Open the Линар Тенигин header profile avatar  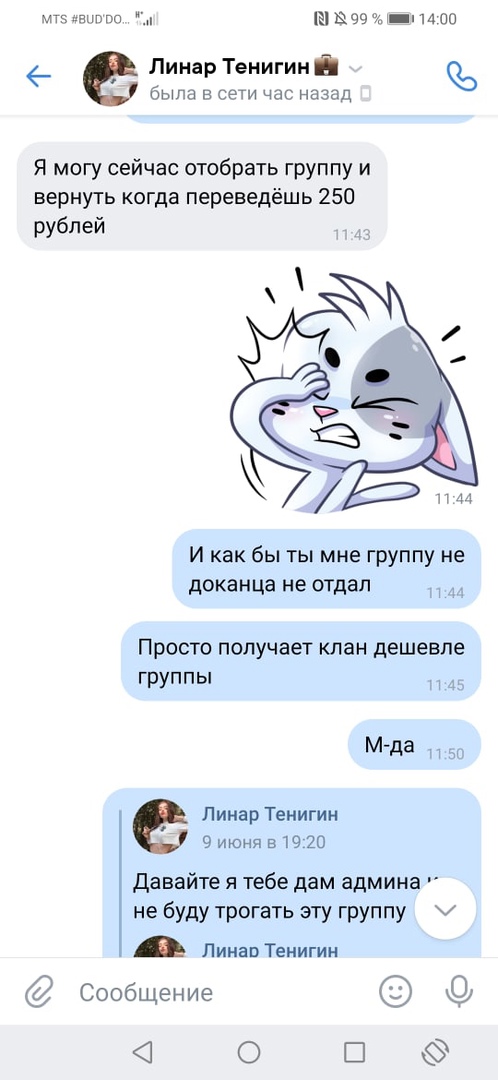(110, 78)
